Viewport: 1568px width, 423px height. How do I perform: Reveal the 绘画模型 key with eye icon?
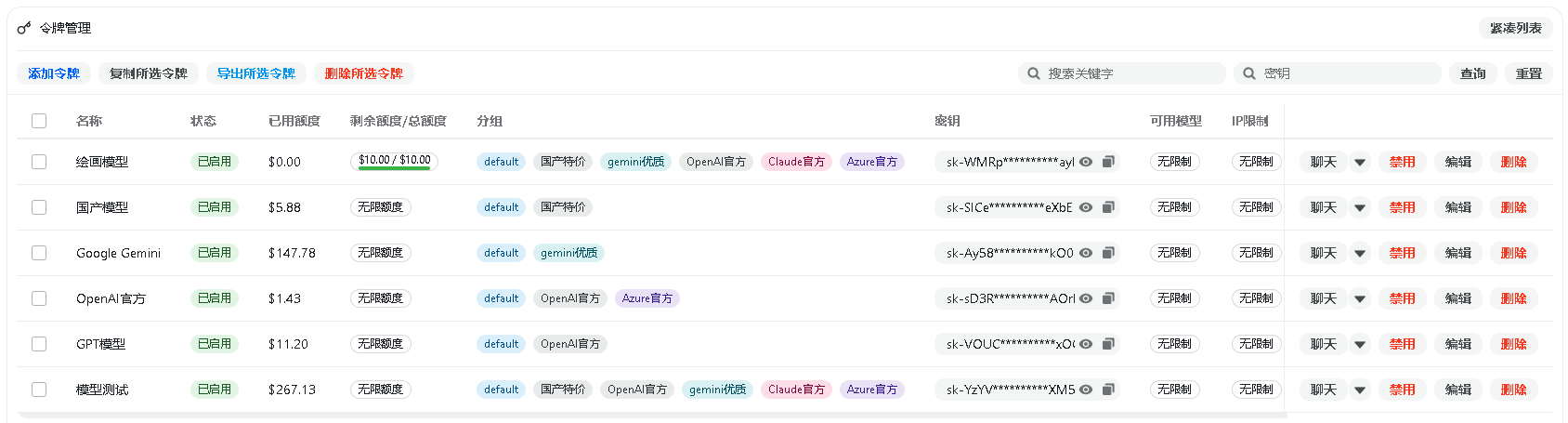pyautogui.click(x=1085, y=162)
